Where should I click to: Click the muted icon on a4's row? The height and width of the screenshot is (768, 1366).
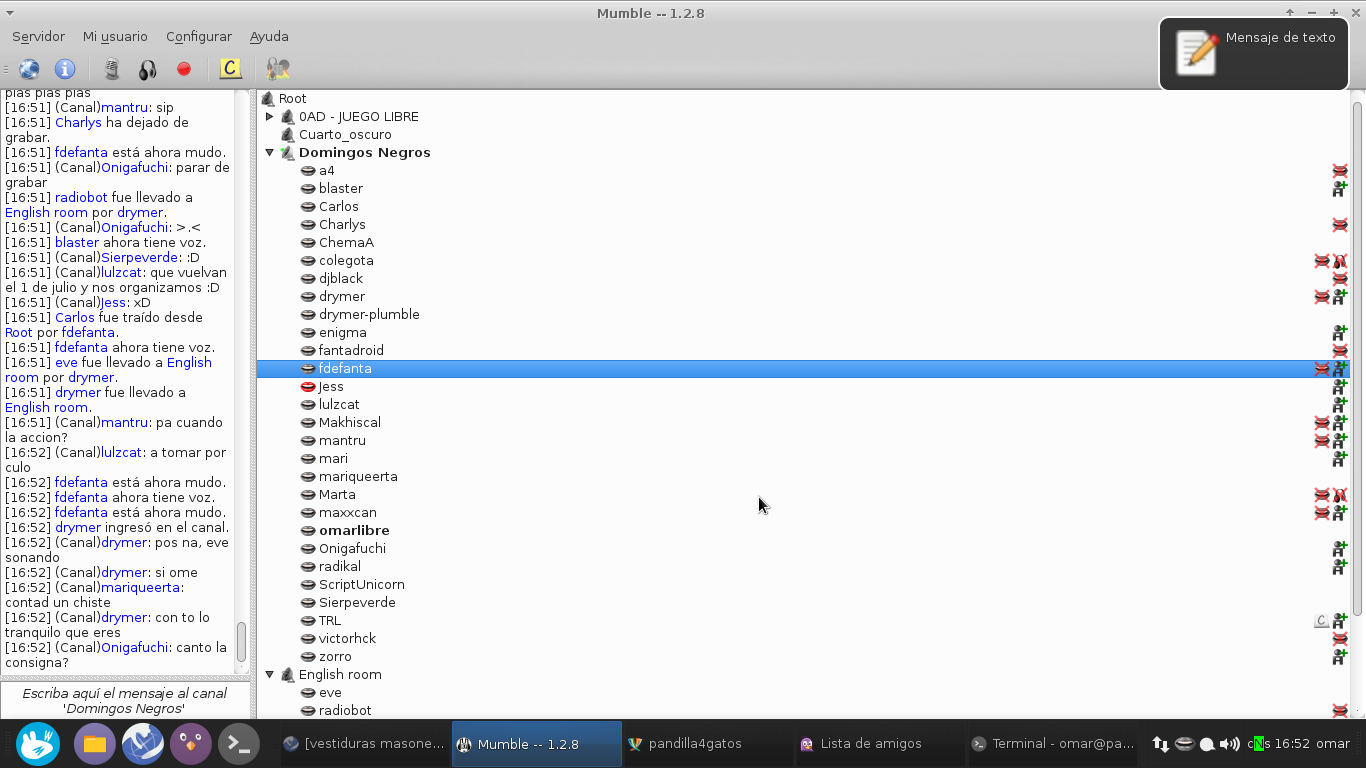tap(1340, 170)
